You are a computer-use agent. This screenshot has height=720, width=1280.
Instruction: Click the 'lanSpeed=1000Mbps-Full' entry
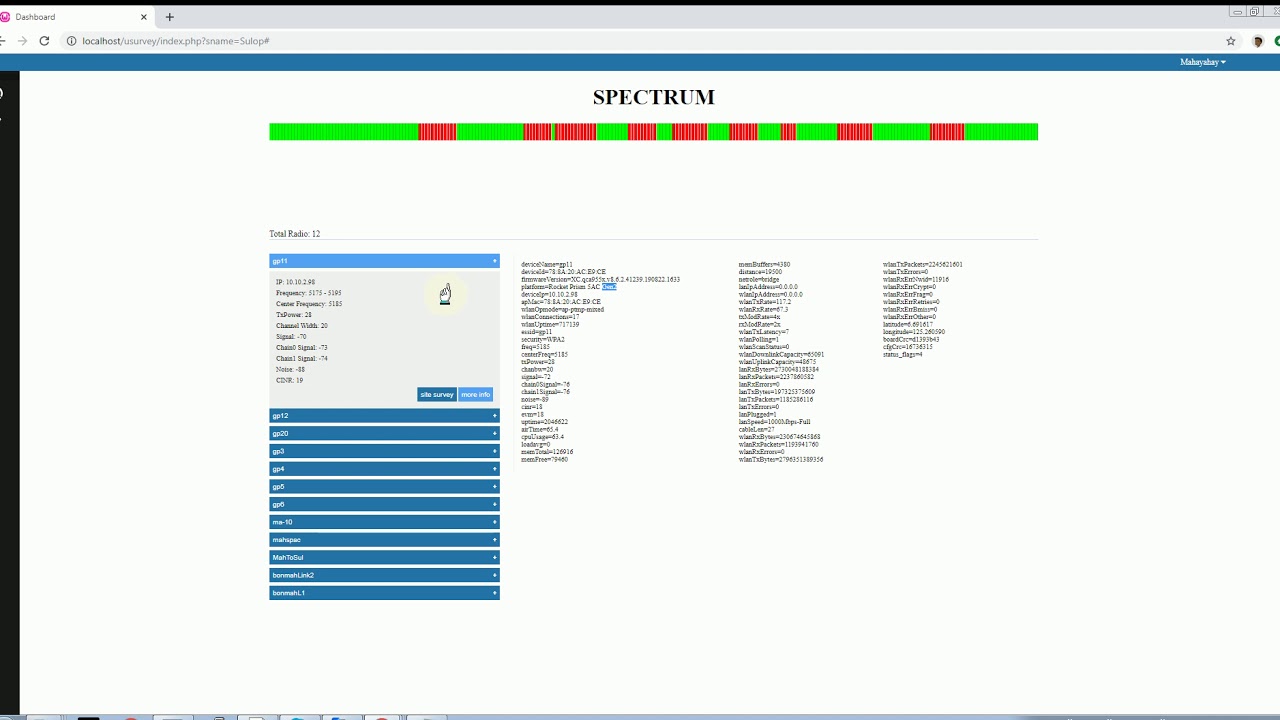point(775,422)
